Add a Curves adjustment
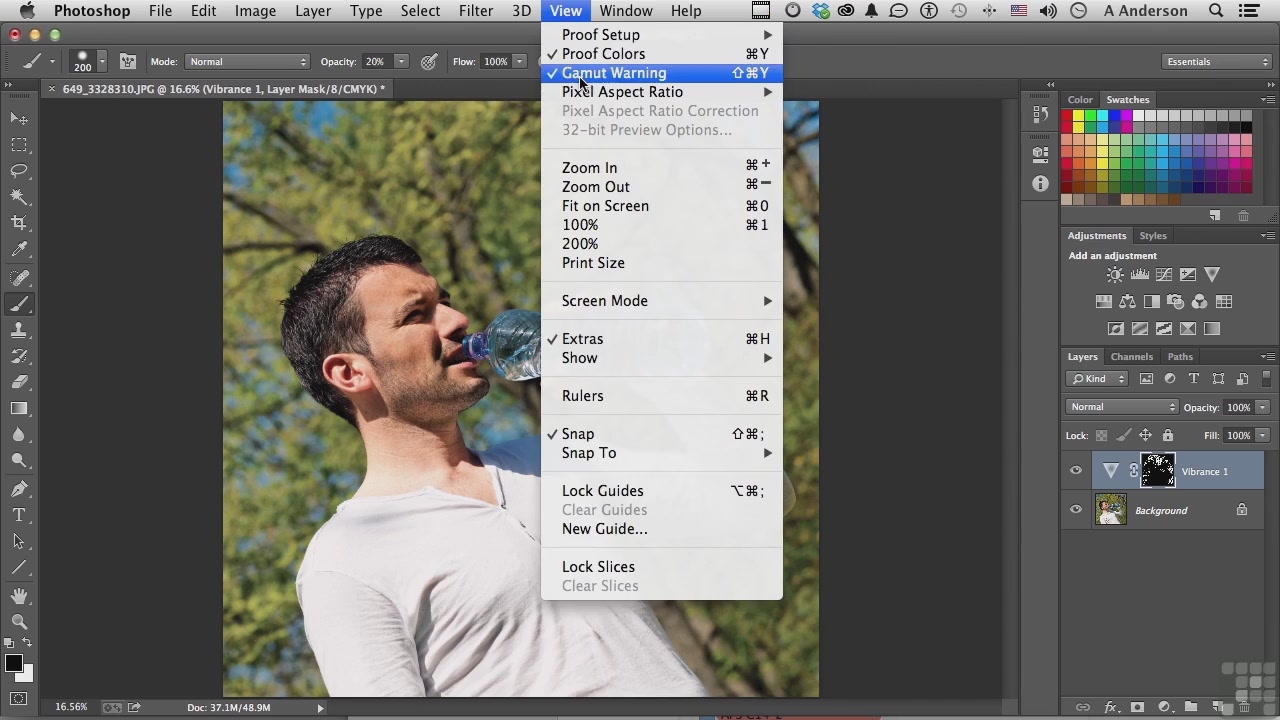 1164,275
